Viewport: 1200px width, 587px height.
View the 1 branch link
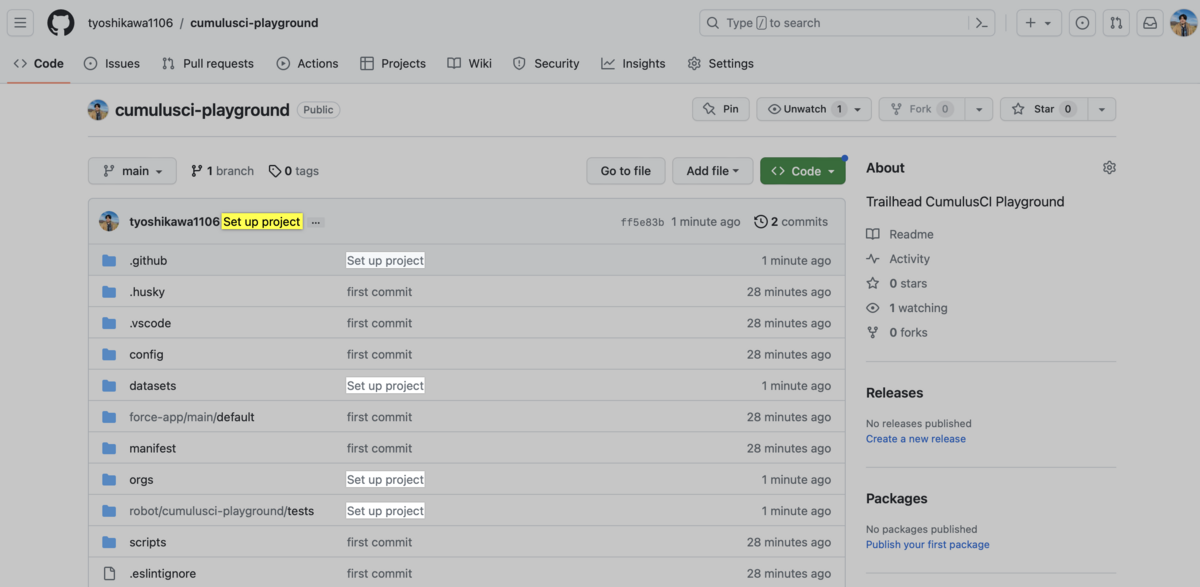pyautogui.click(x=222, y=171)
